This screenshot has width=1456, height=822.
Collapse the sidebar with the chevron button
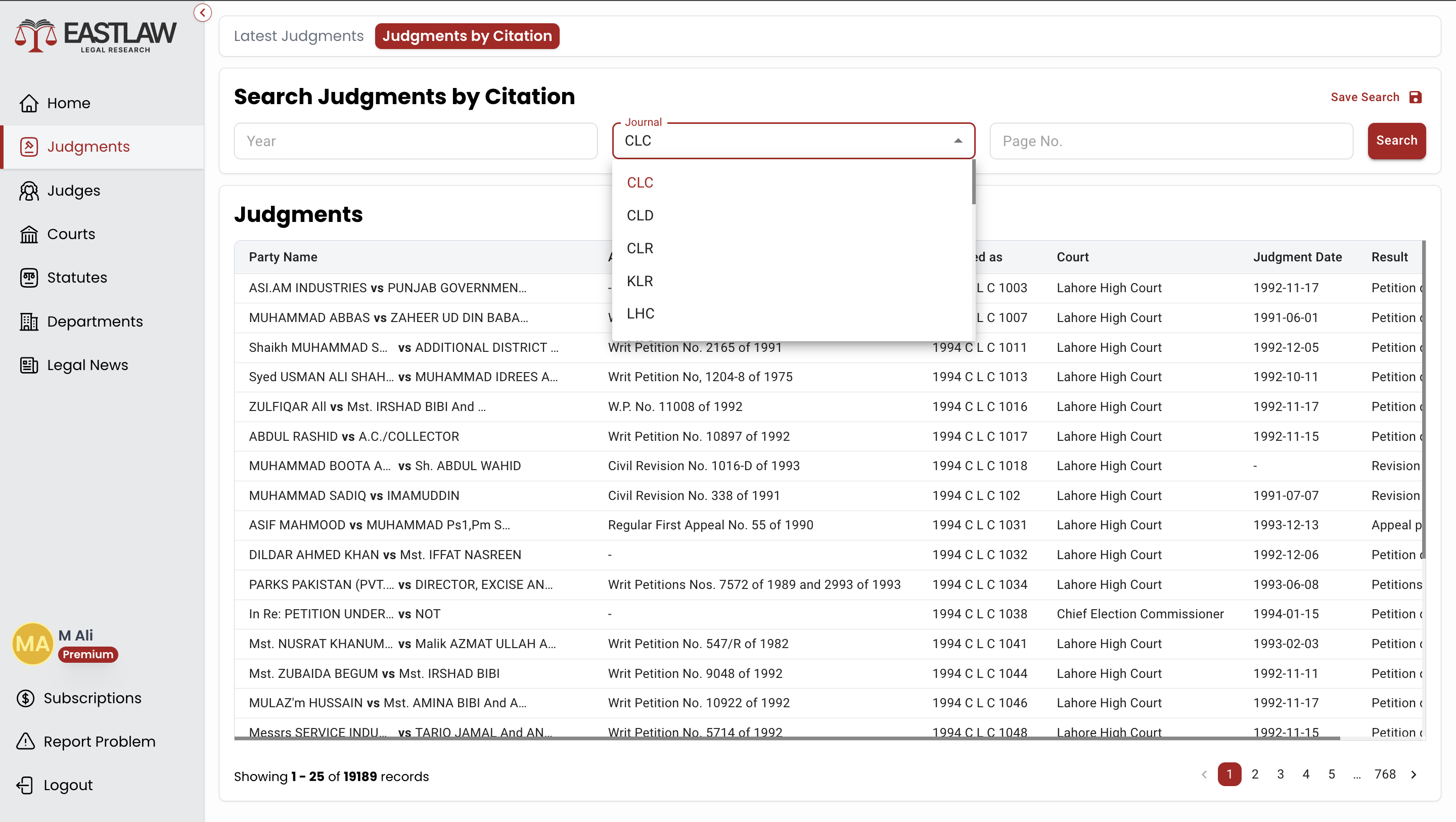point(202,13)
